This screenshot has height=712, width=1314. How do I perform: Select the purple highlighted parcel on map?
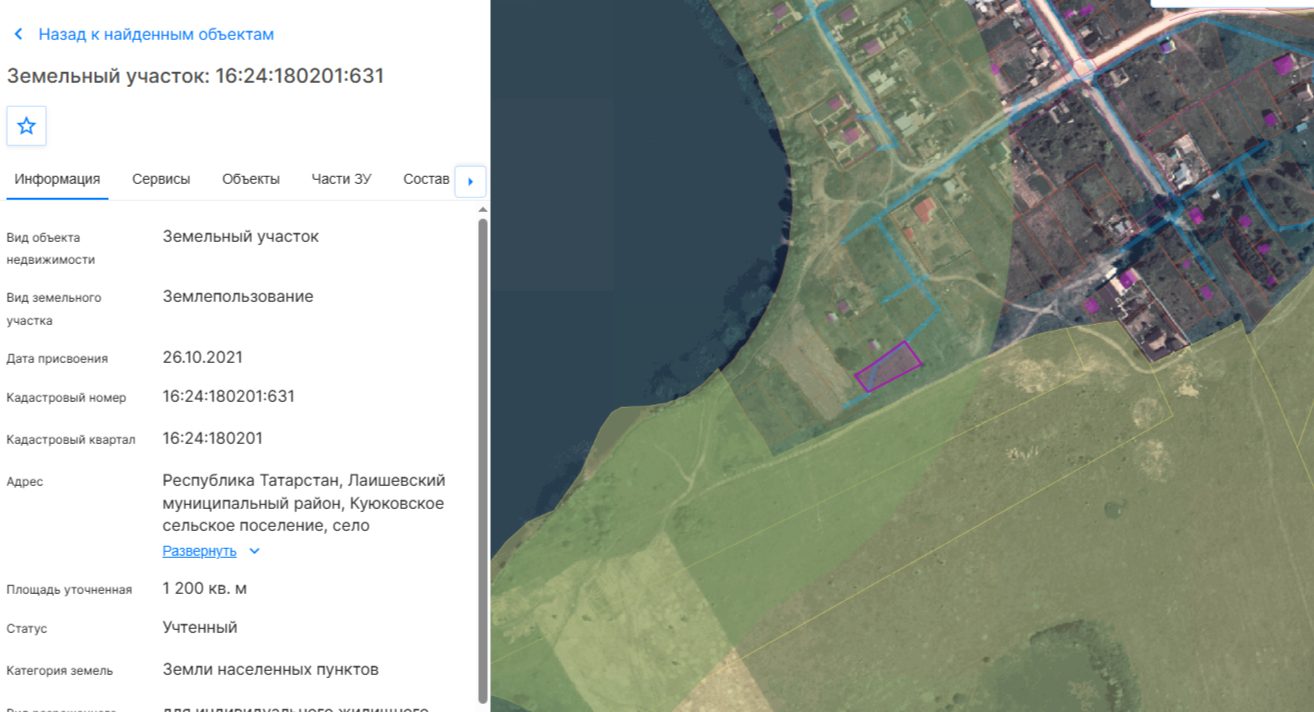pos(888,366)
